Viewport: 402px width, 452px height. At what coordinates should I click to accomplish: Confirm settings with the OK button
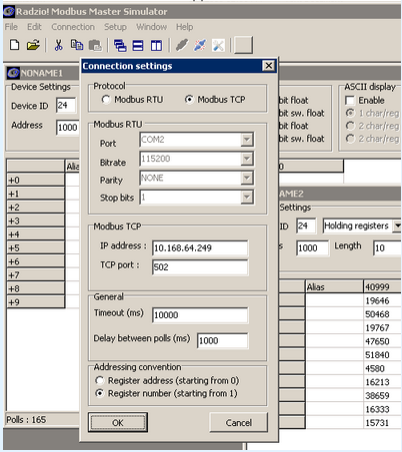[118, 422]
